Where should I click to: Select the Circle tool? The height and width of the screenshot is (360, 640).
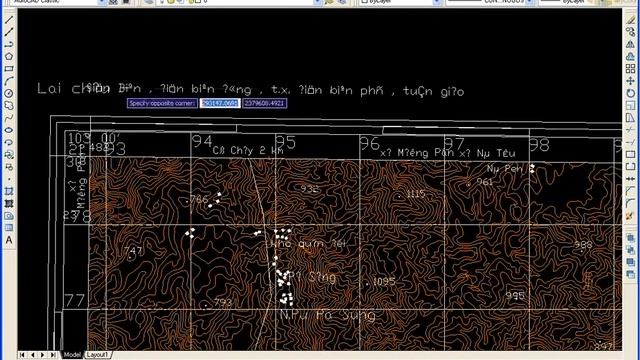coord(9,93)
